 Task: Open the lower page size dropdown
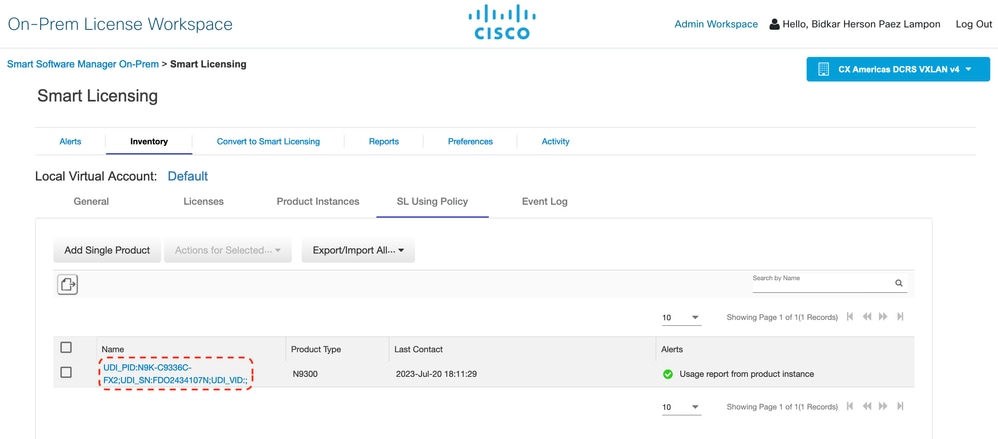681,407
